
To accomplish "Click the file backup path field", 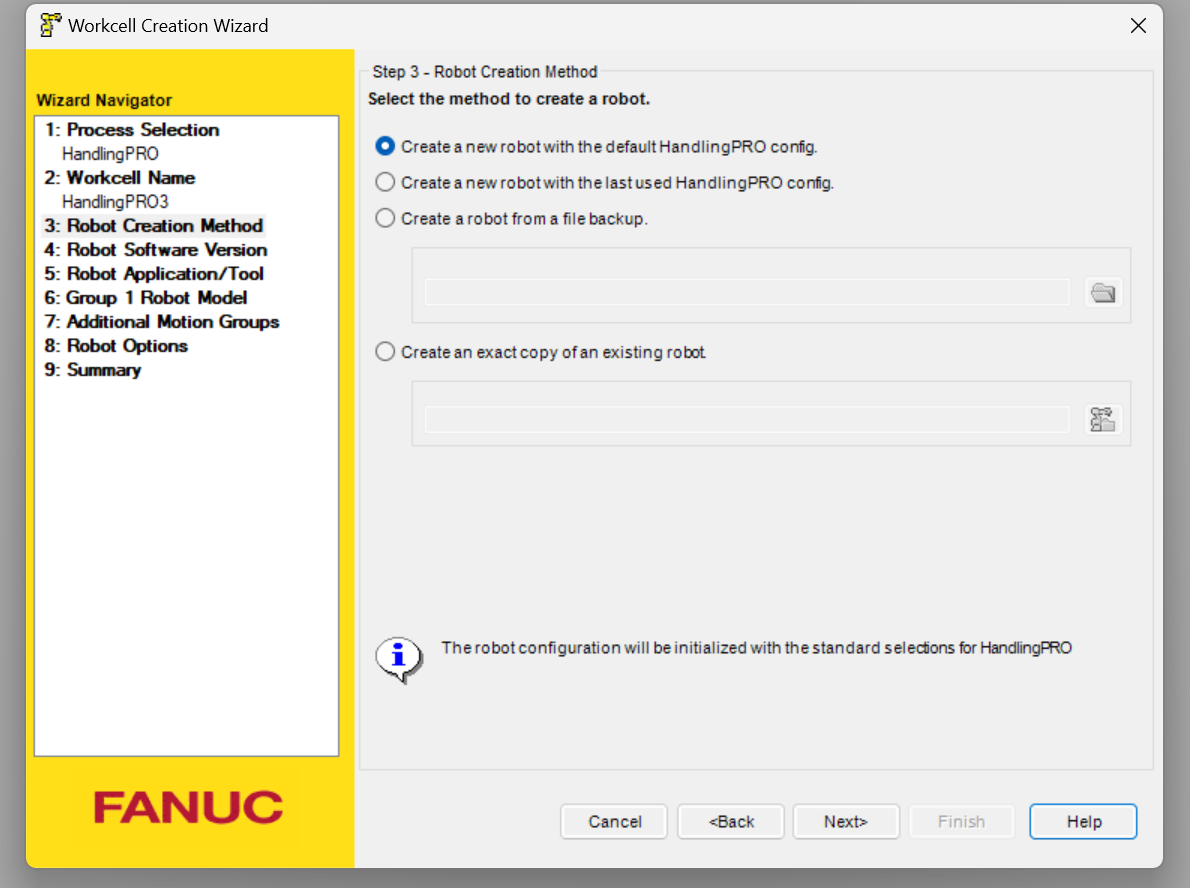I will [x=747, y=292].
